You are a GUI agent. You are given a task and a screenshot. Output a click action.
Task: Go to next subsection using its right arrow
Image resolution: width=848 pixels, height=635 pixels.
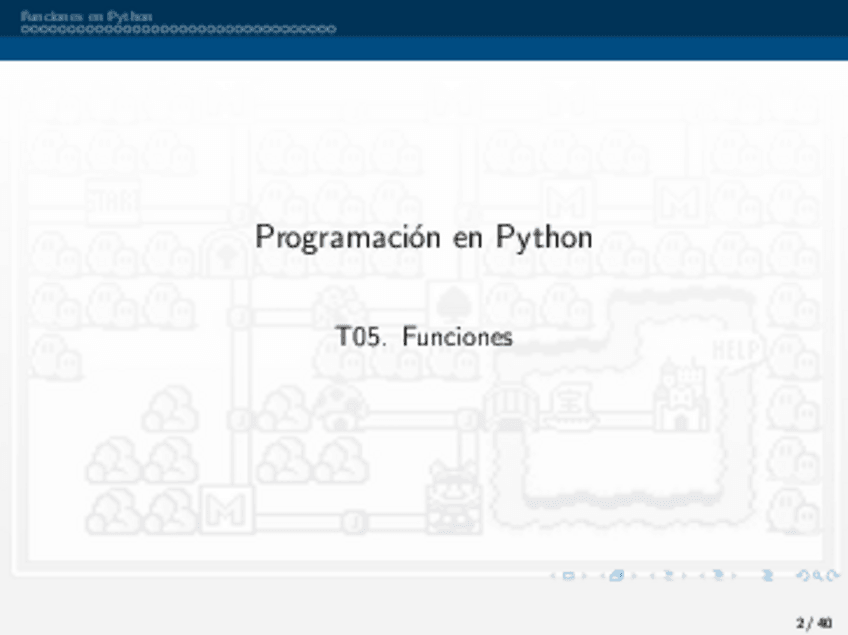pos(683,575)
